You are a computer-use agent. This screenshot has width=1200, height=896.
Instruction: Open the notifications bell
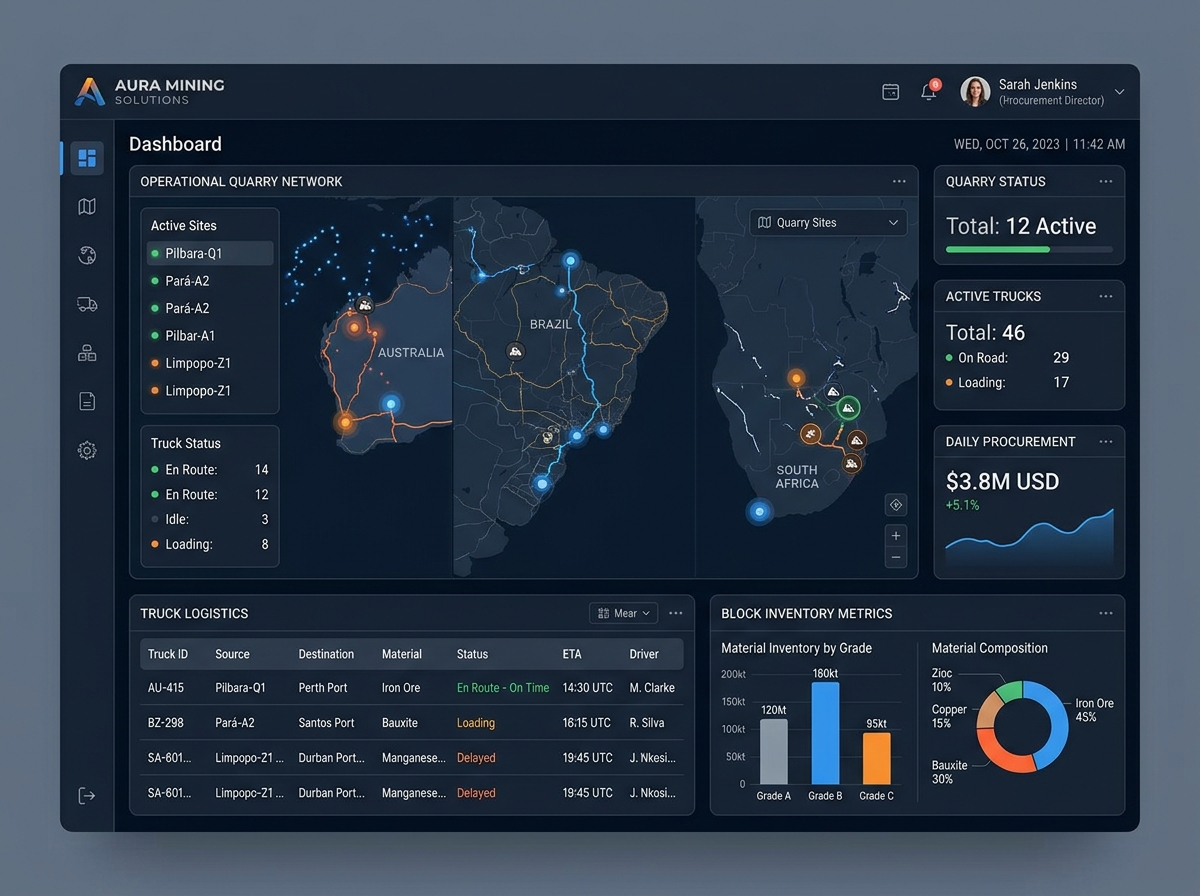pos(929,91)
